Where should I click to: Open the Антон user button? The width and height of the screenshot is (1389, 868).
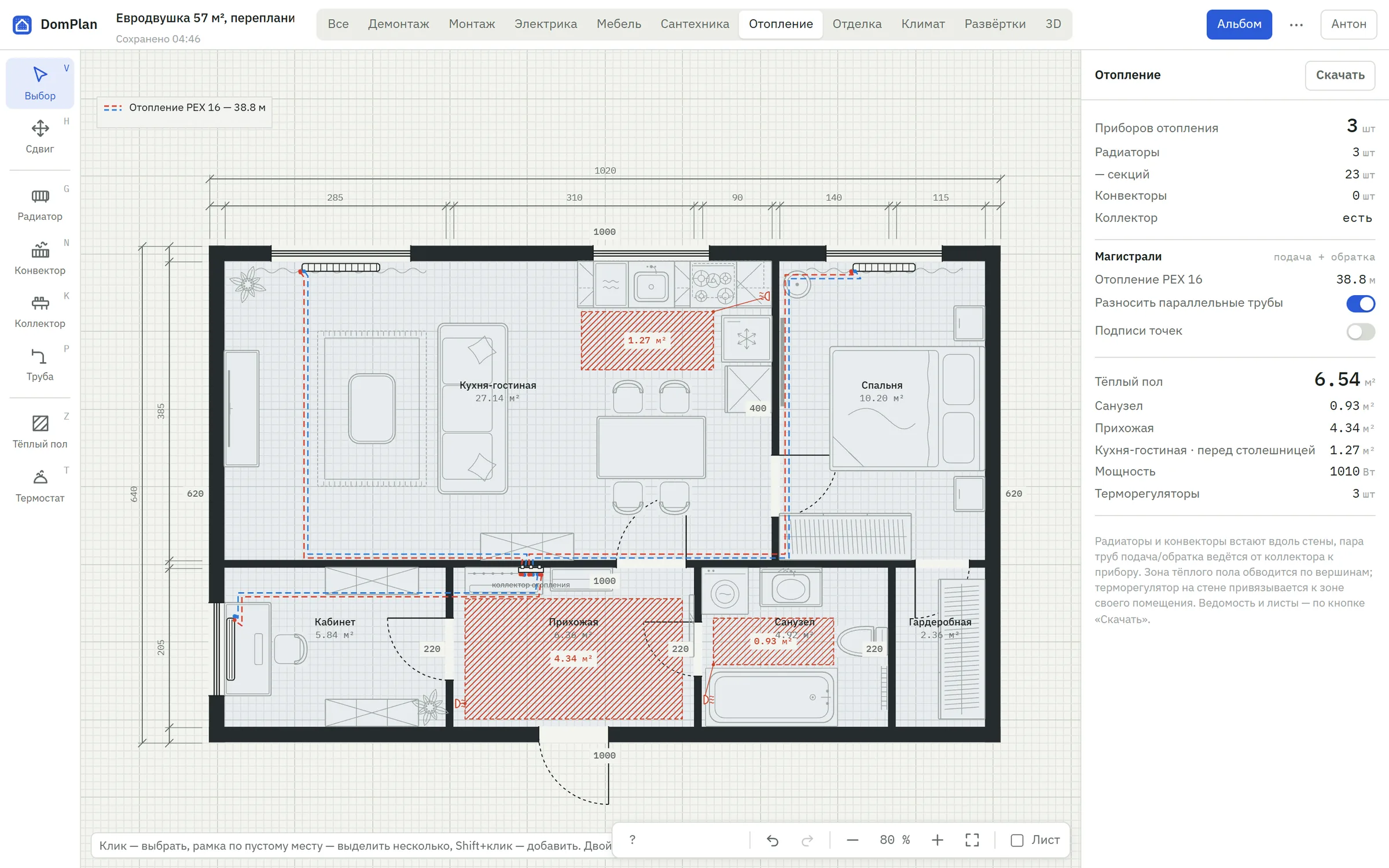[1348, 24]
